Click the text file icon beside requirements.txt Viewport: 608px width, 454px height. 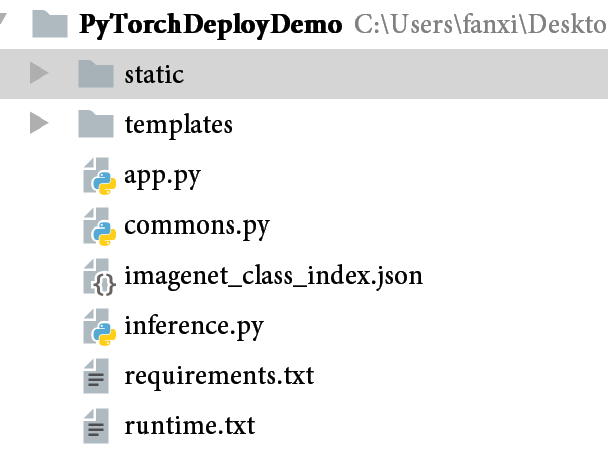point(96,376)
